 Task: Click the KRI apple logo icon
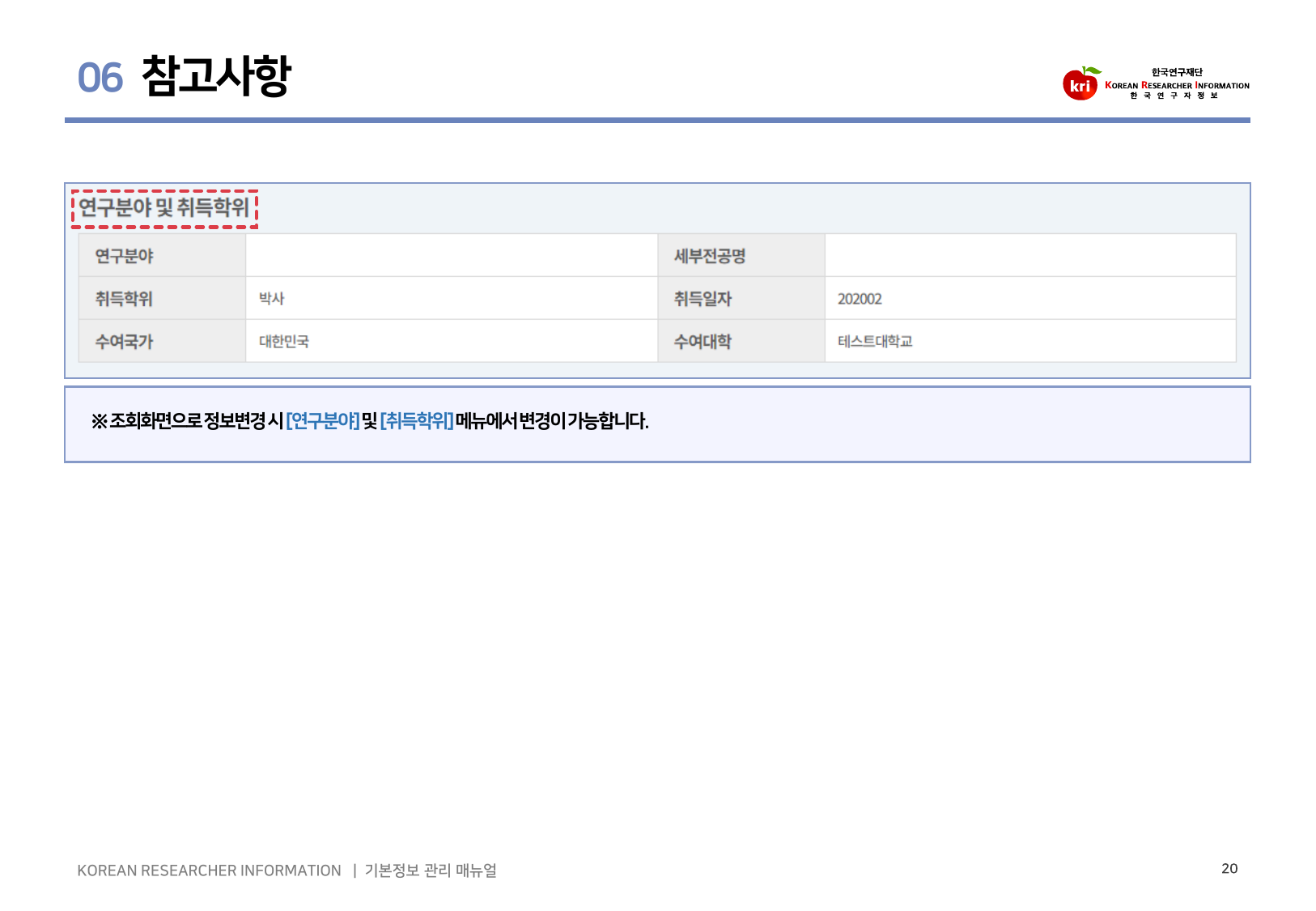tap(1080, 83)
